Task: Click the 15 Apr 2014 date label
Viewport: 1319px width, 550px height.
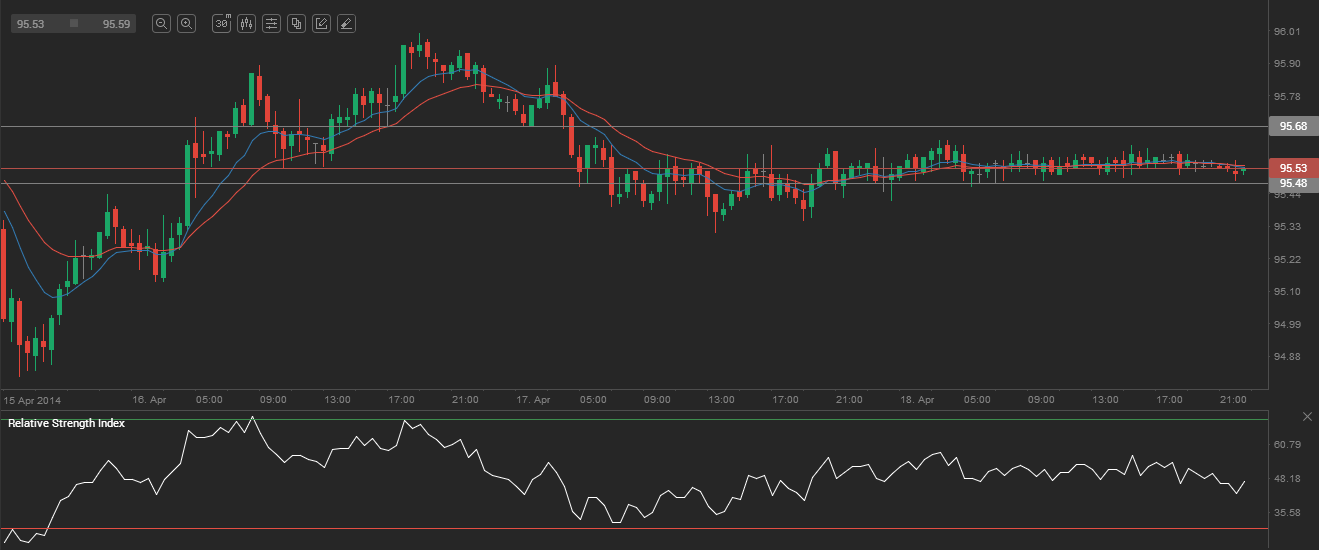Action: click(x=32, y=400)
